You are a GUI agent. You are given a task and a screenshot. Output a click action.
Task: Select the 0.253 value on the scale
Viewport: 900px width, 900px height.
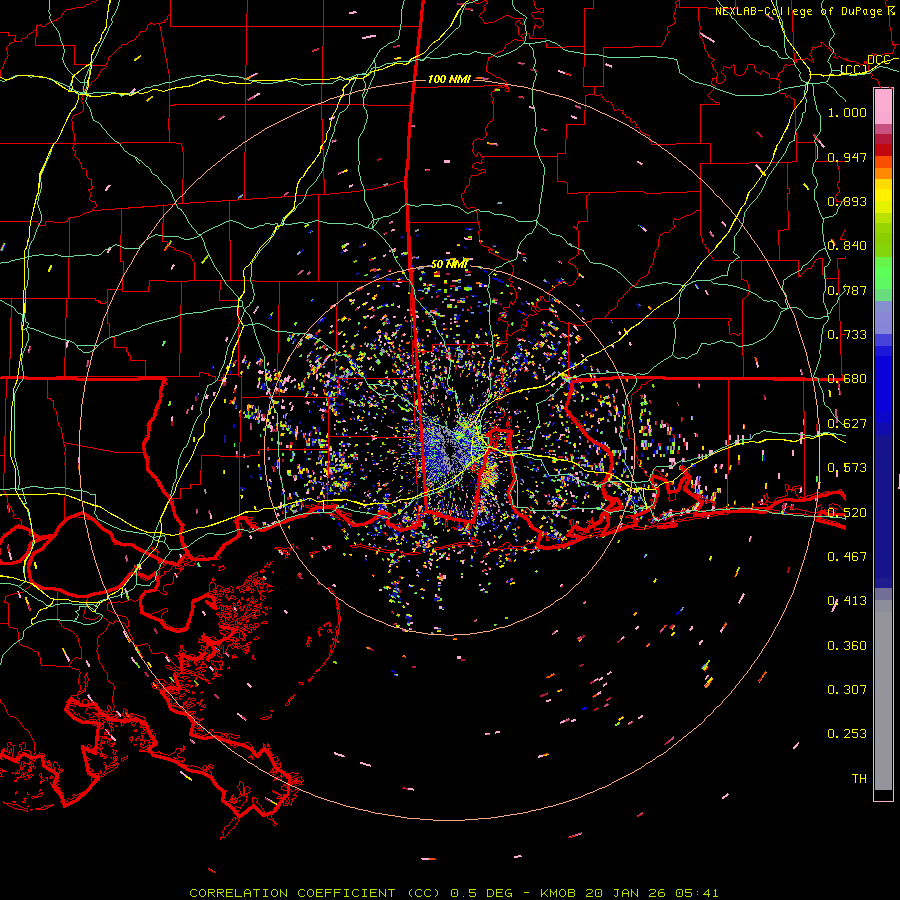click(x=847, y=734)
